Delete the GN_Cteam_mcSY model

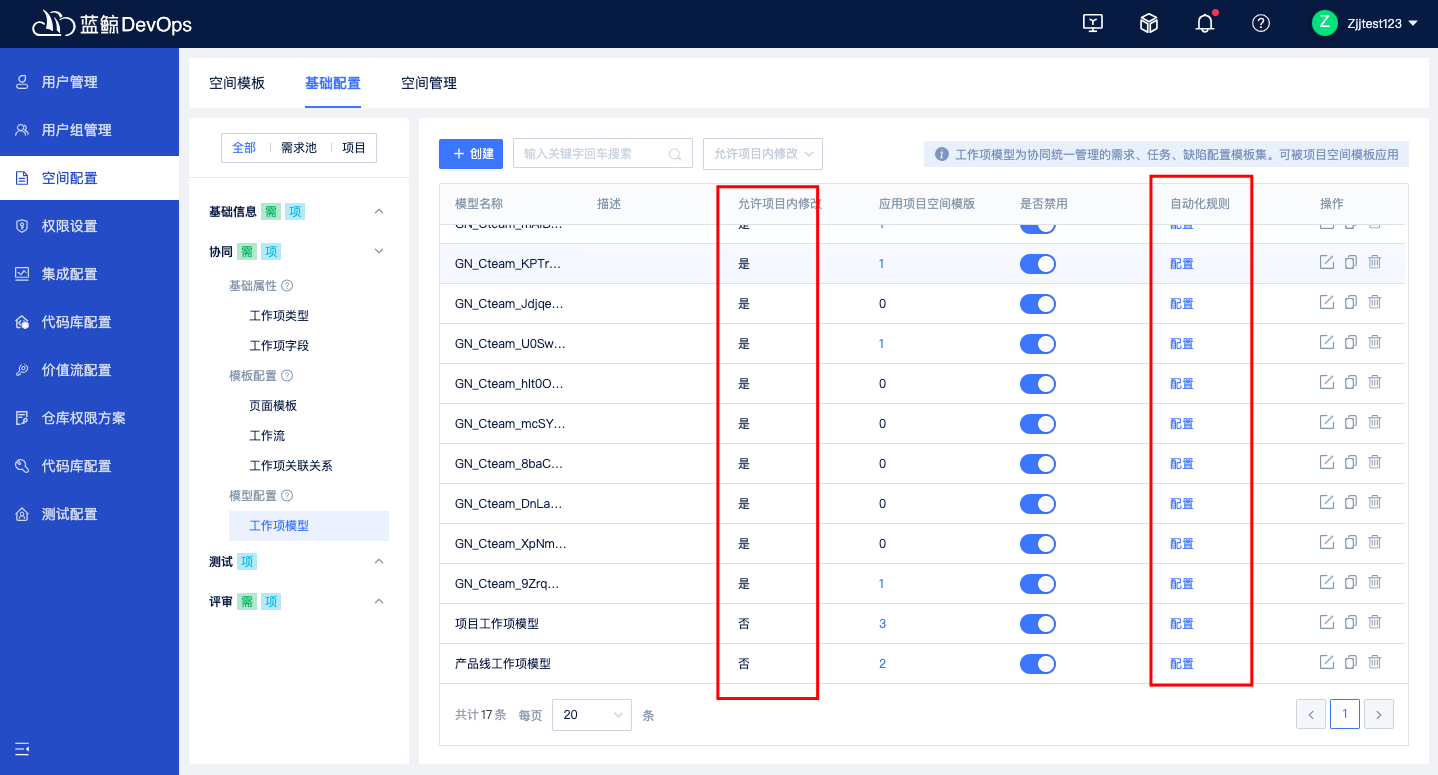point(1375,422)
